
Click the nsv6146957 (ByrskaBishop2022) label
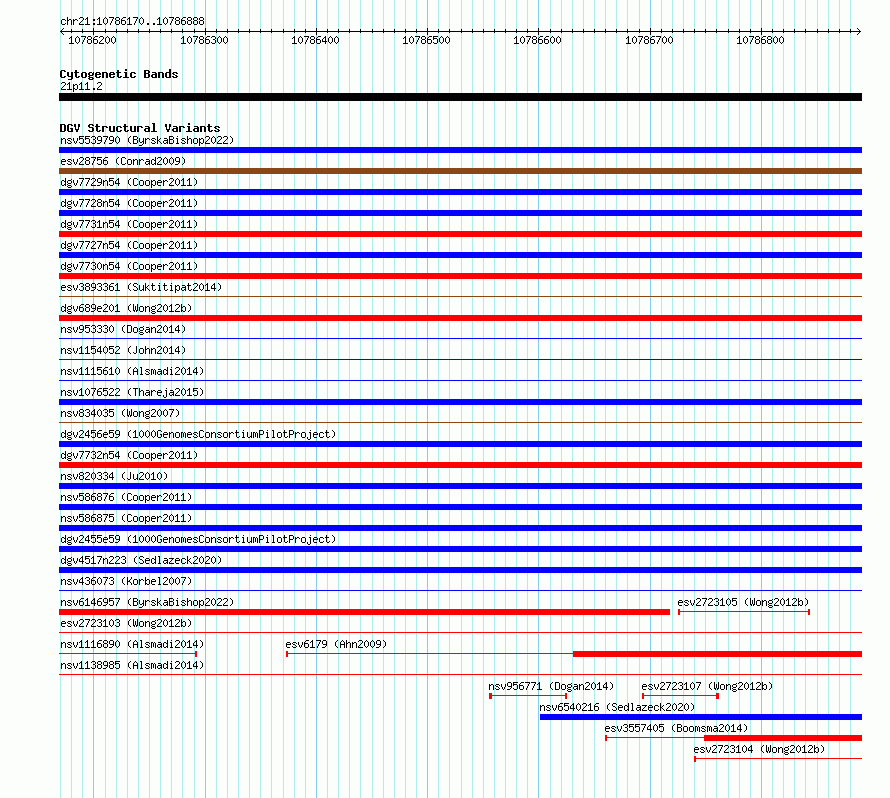coord(147,602)
